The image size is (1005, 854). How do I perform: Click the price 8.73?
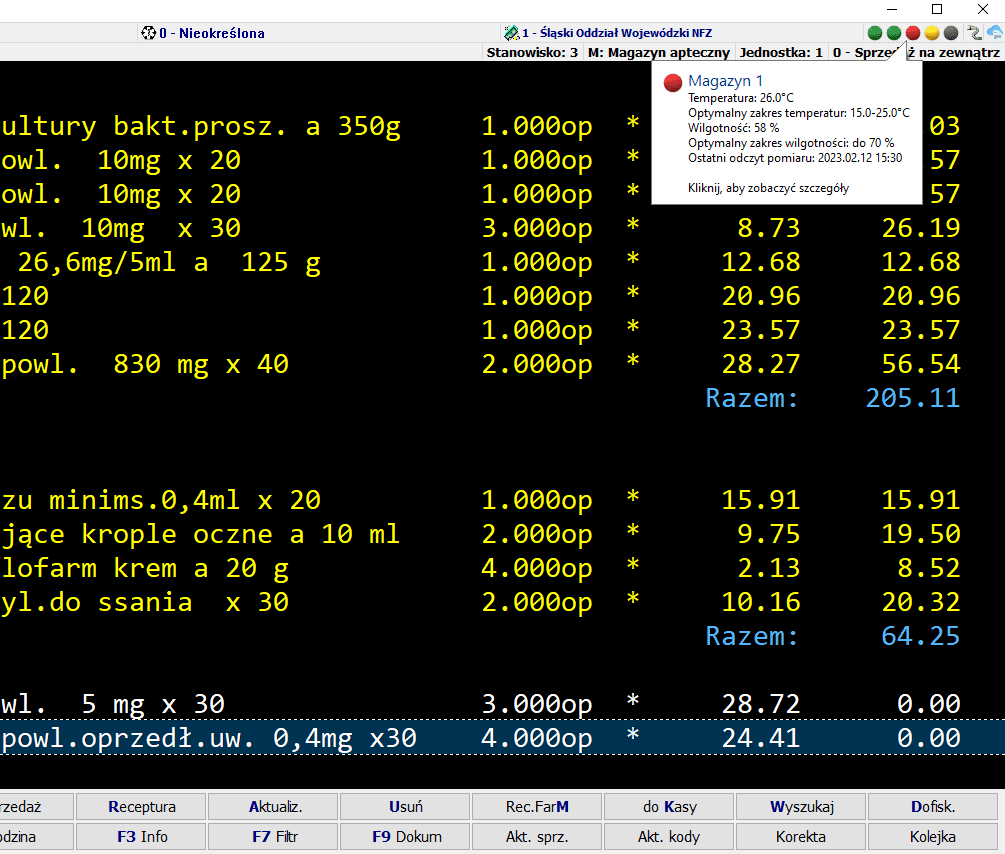(x=768, y=228)
